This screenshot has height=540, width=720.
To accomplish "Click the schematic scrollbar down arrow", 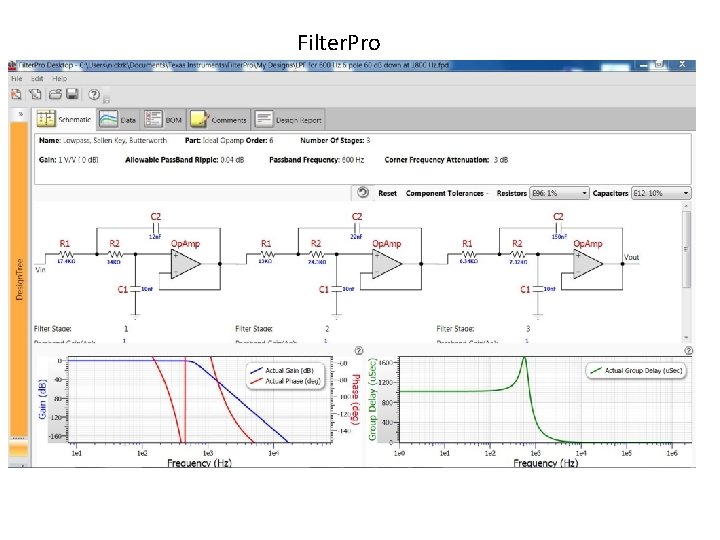I will [x=686, y=338].
